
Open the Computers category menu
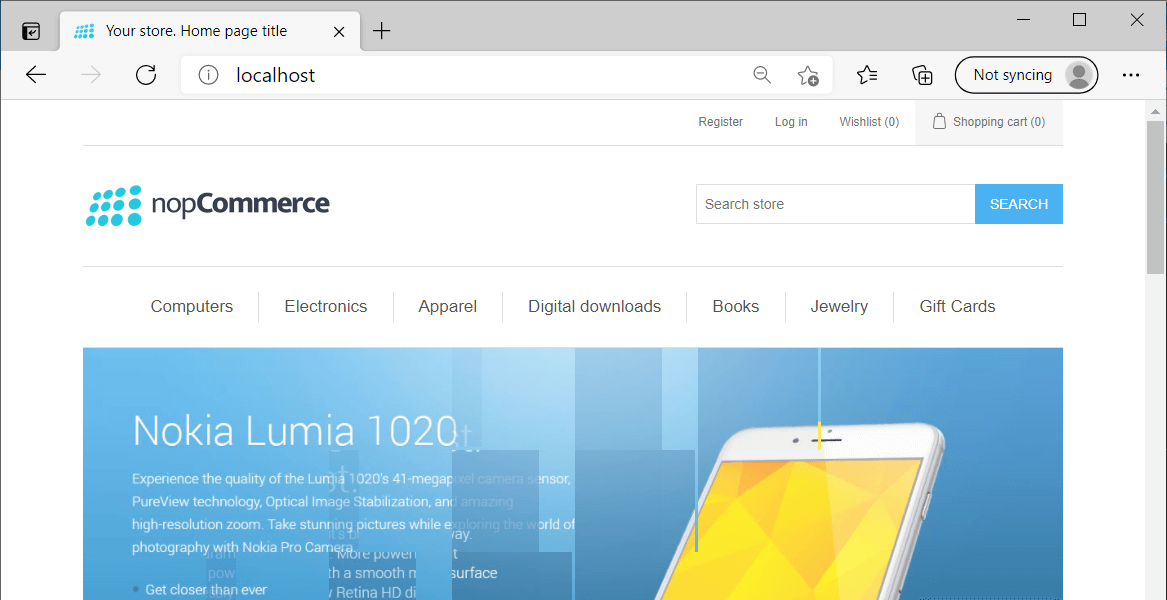point(192,306)
